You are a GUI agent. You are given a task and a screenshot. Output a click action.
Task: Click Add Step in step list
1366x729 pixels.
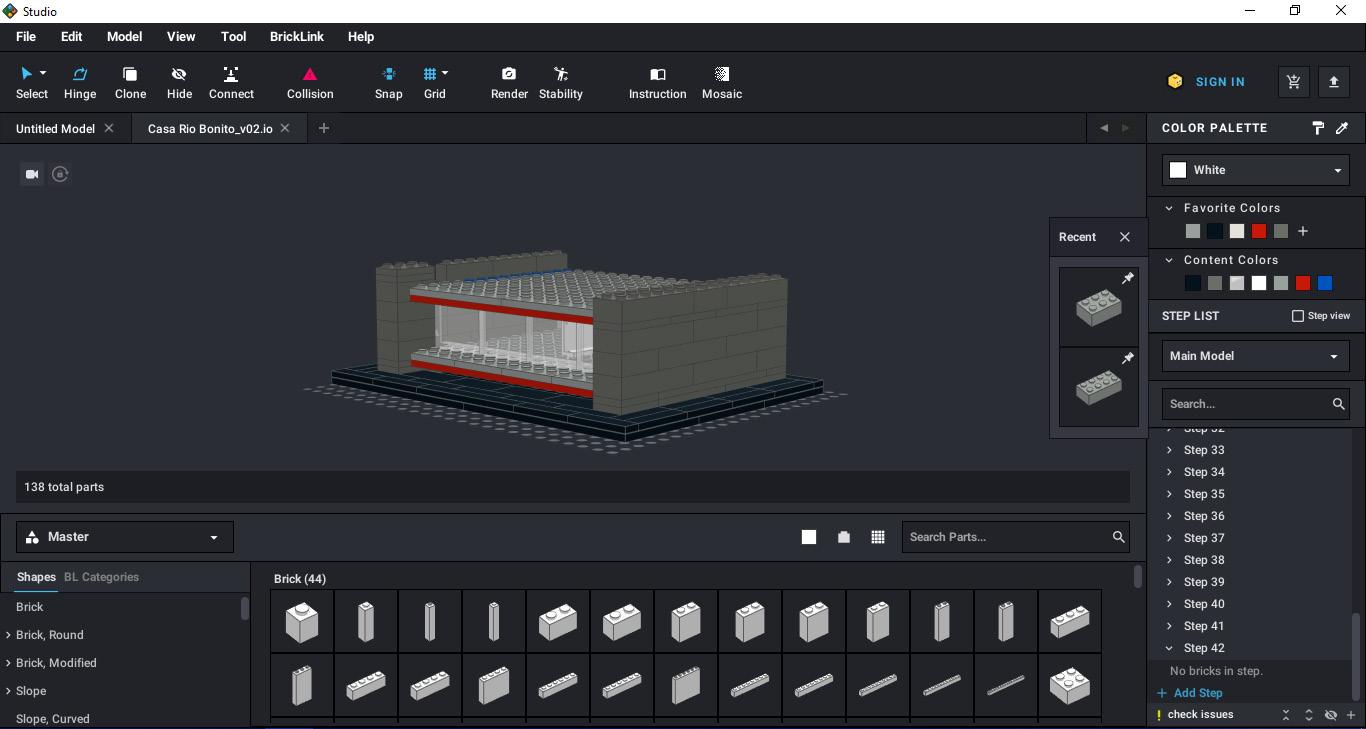point(1197,693)
